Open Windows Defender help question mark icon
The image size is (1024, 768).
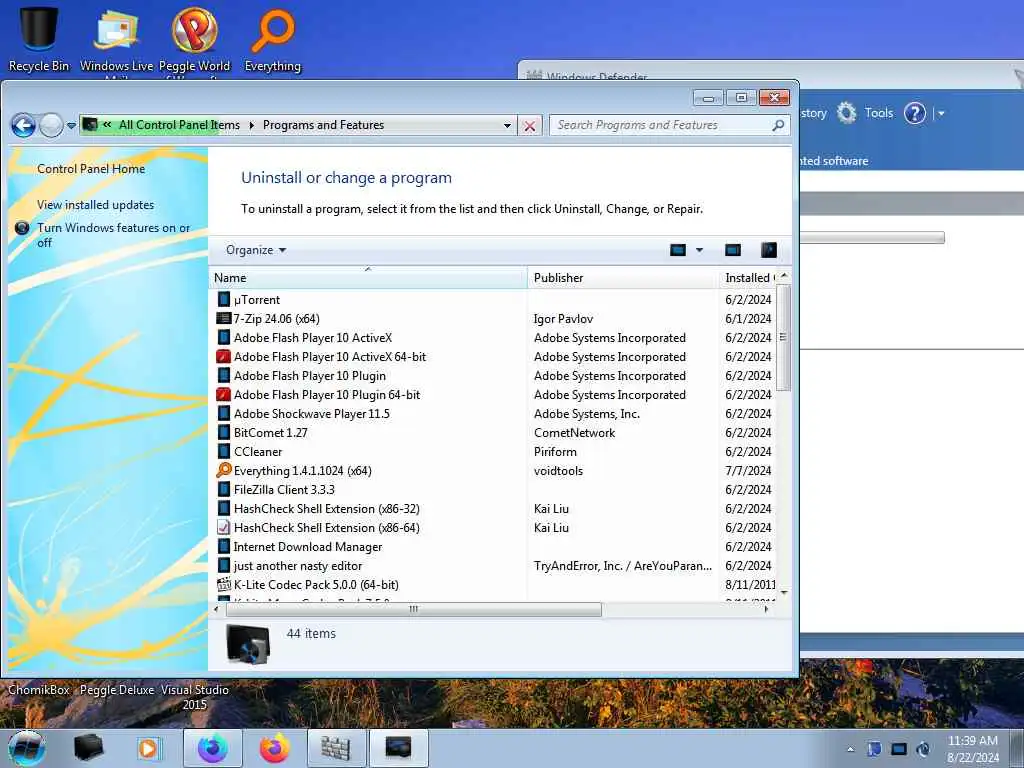pyautogui.click(x=914, y=114)
